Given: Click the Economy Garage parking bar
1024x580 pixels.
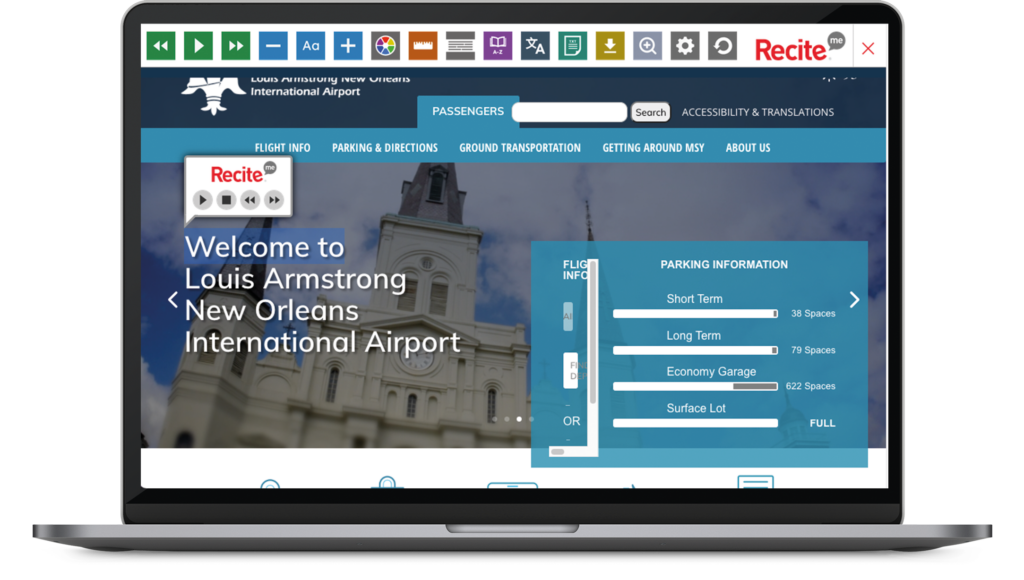Looking at the screenshot, I should [696, 387].
